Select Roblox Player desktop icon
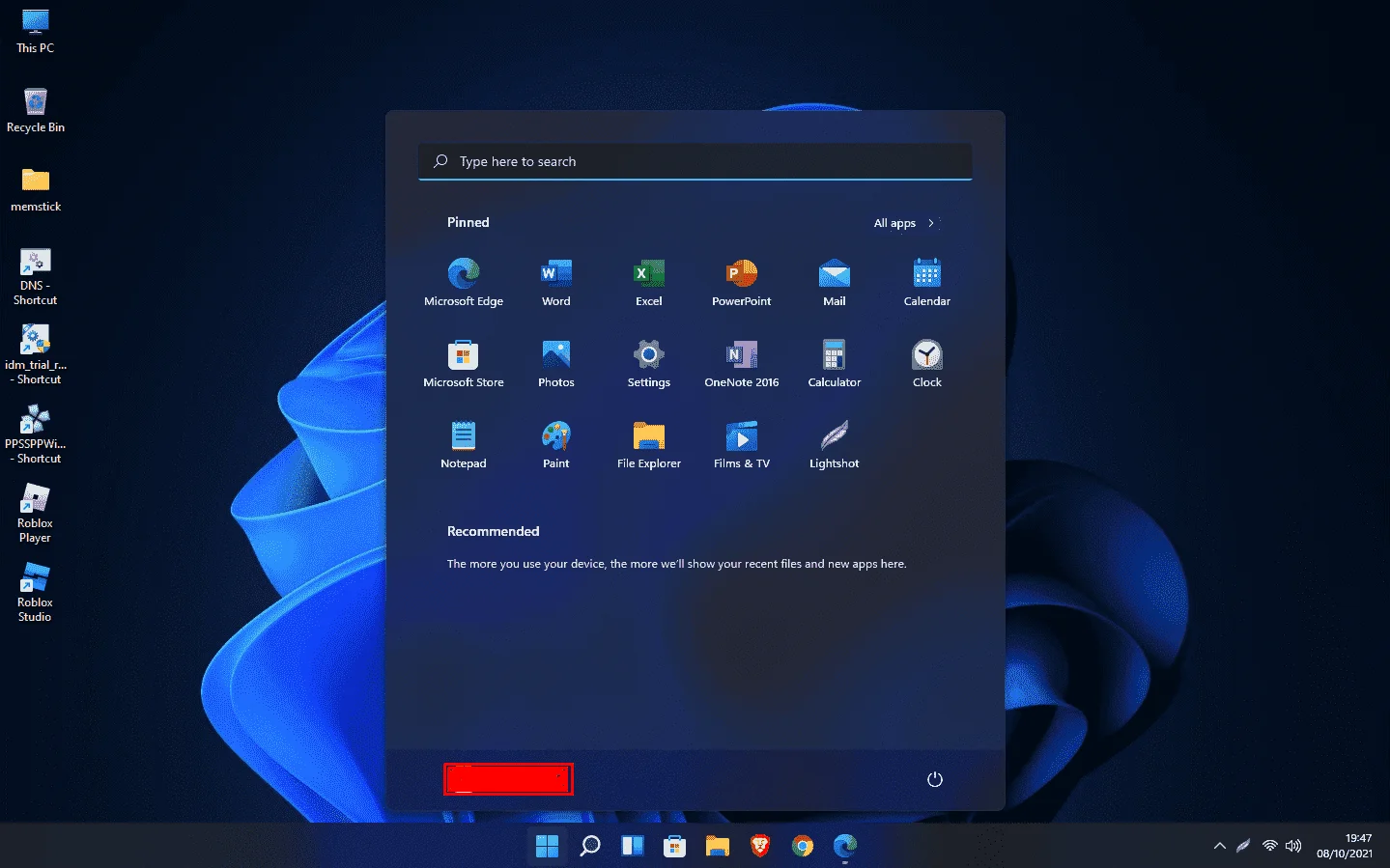 point(36,514)
